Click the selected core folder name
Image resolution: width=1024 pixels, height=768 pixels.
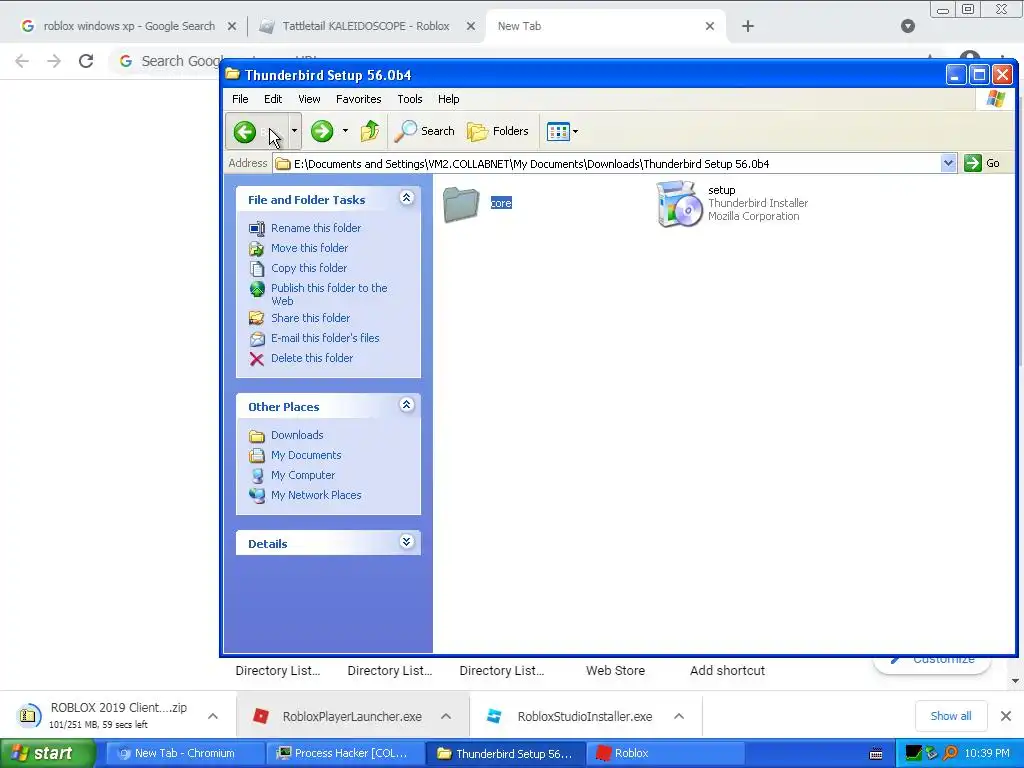(x=501, y=203)
